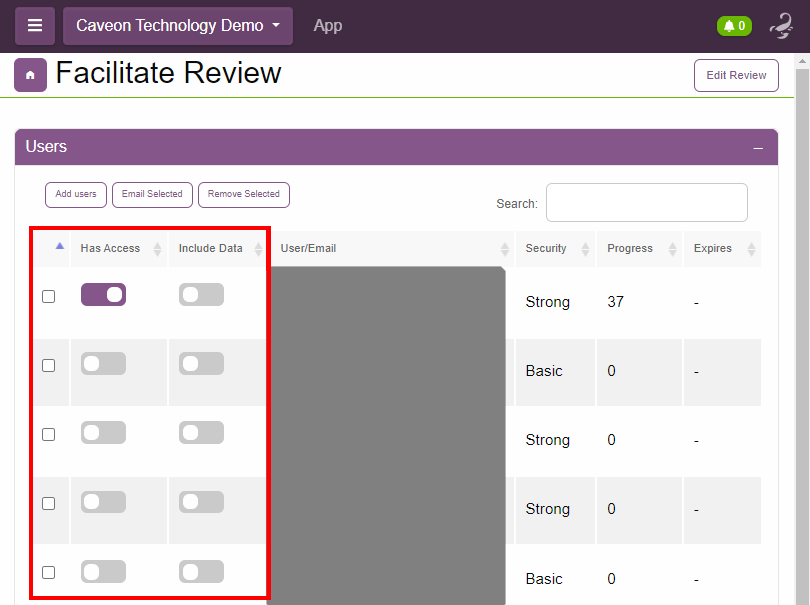Open the App menu item
Image resolution: width=810 pixels, height=605 pixels.
coord(328,25)
